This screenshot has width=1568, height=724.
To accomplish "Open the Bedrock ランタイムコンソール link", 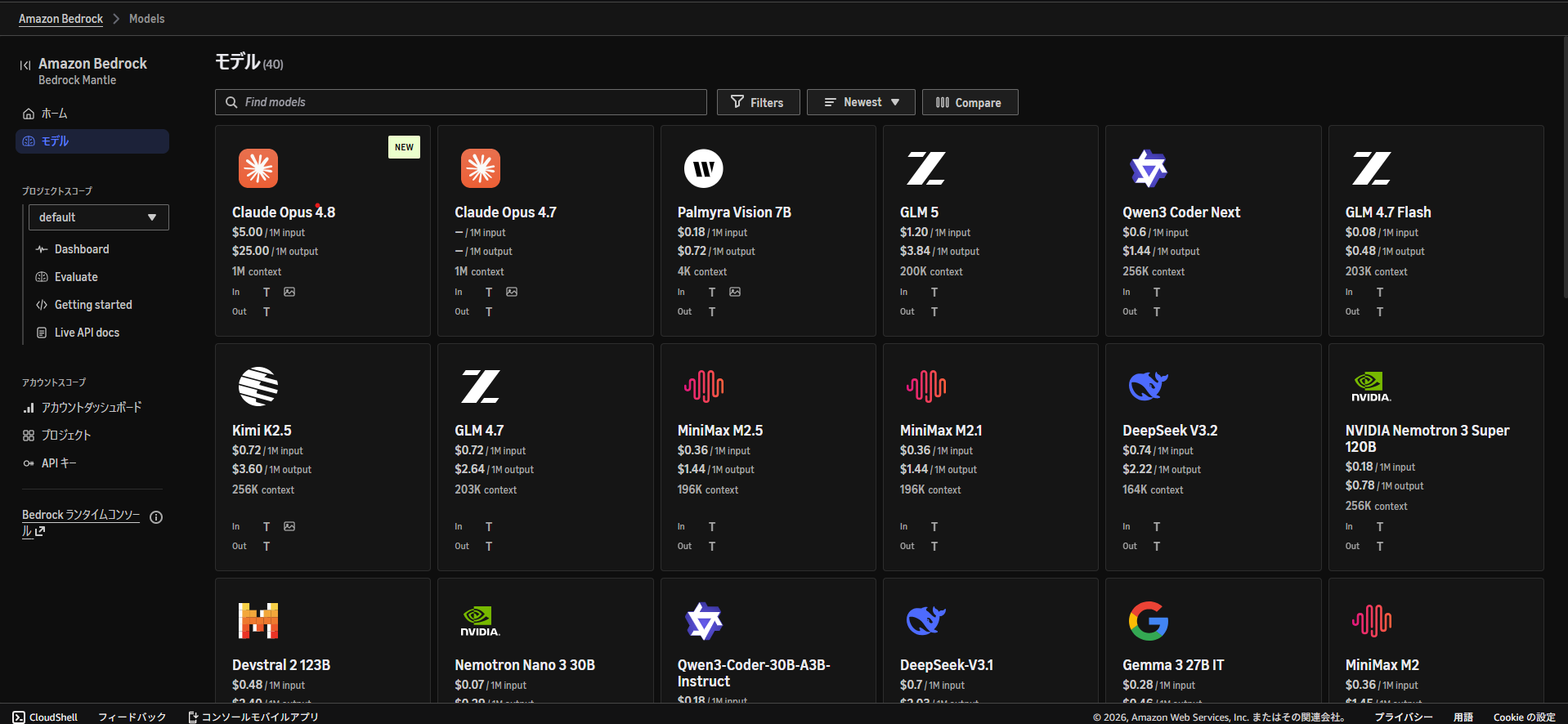I will click(x=80, y=523).
